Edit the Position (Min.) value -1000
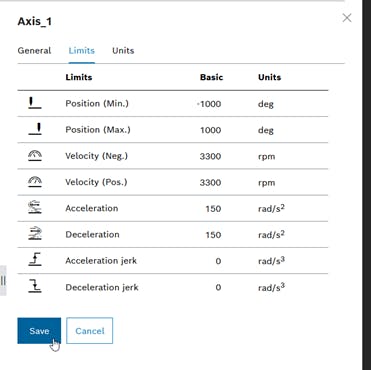Screen dimensions: 371x370 209,104
